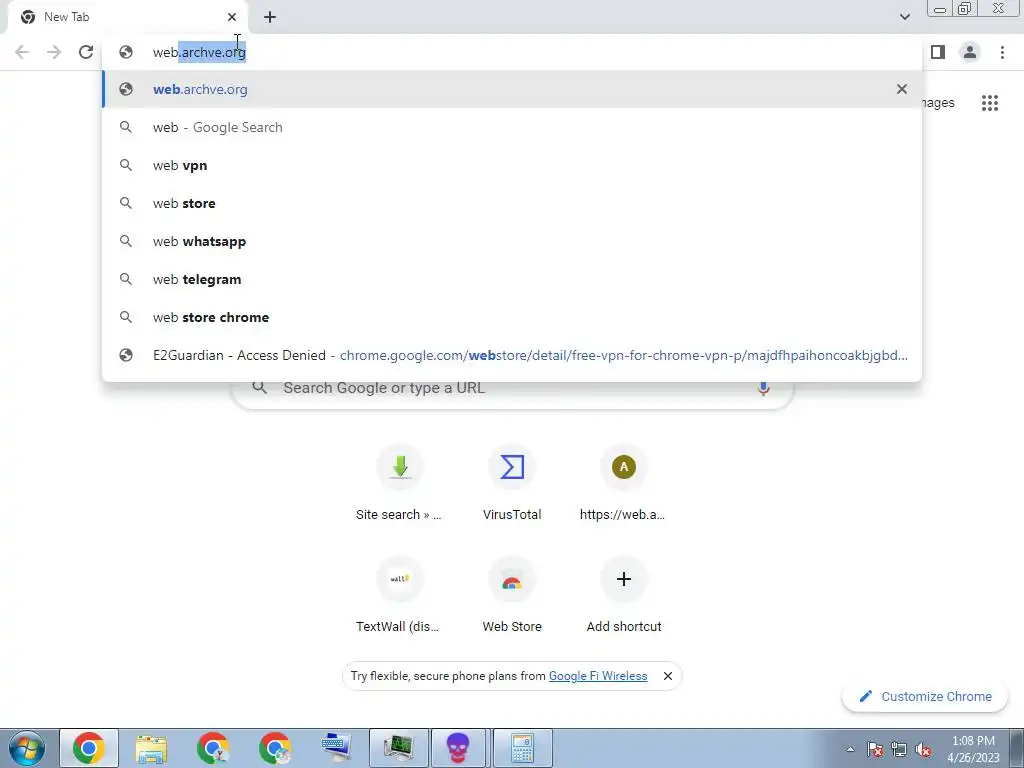This screenshot has width=1024, height=768.
Task: Open the https://web.a... shortcut
Action: click(623, 483)
